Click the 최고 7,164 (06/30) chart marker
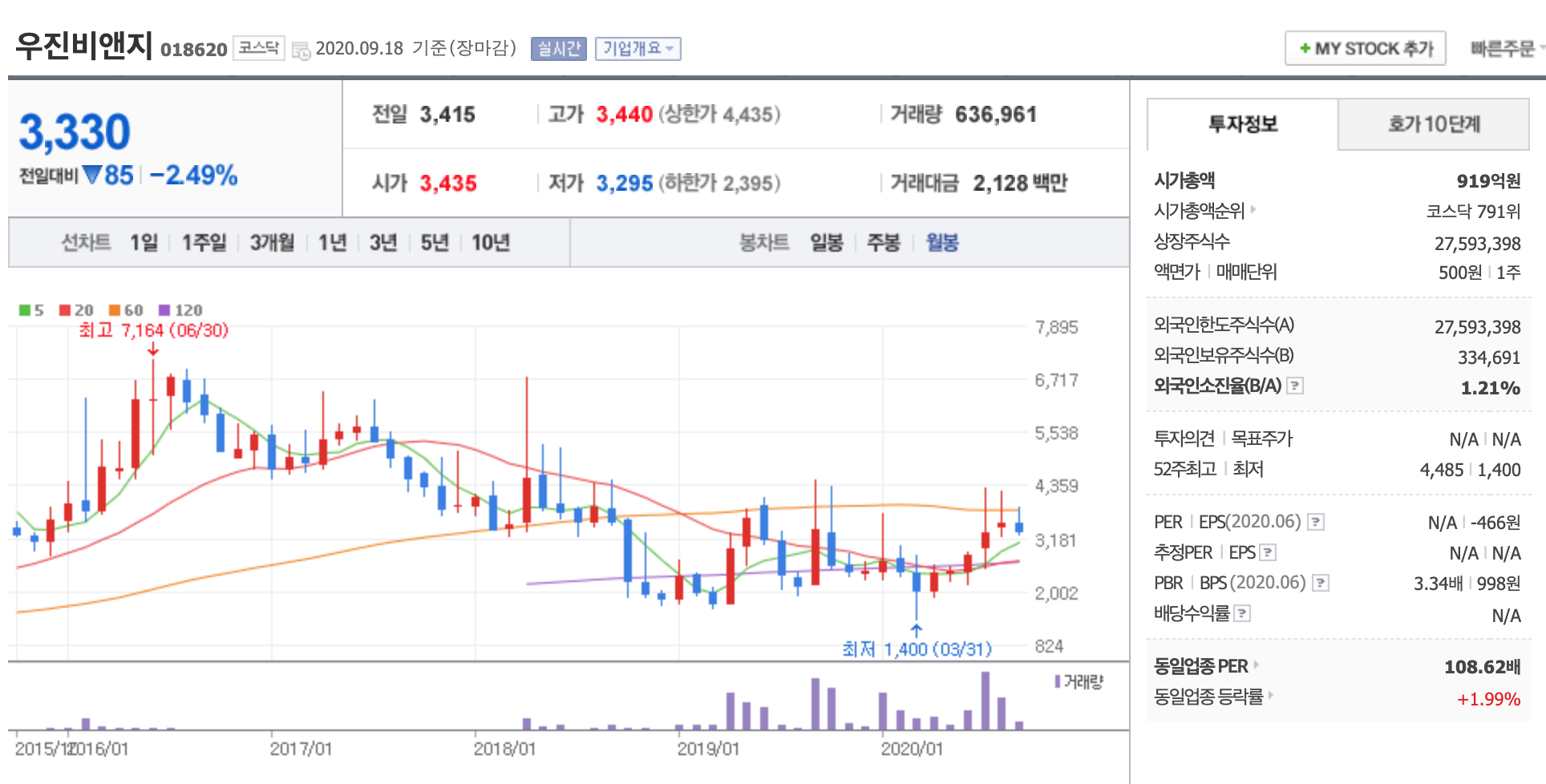 (153, 330)
